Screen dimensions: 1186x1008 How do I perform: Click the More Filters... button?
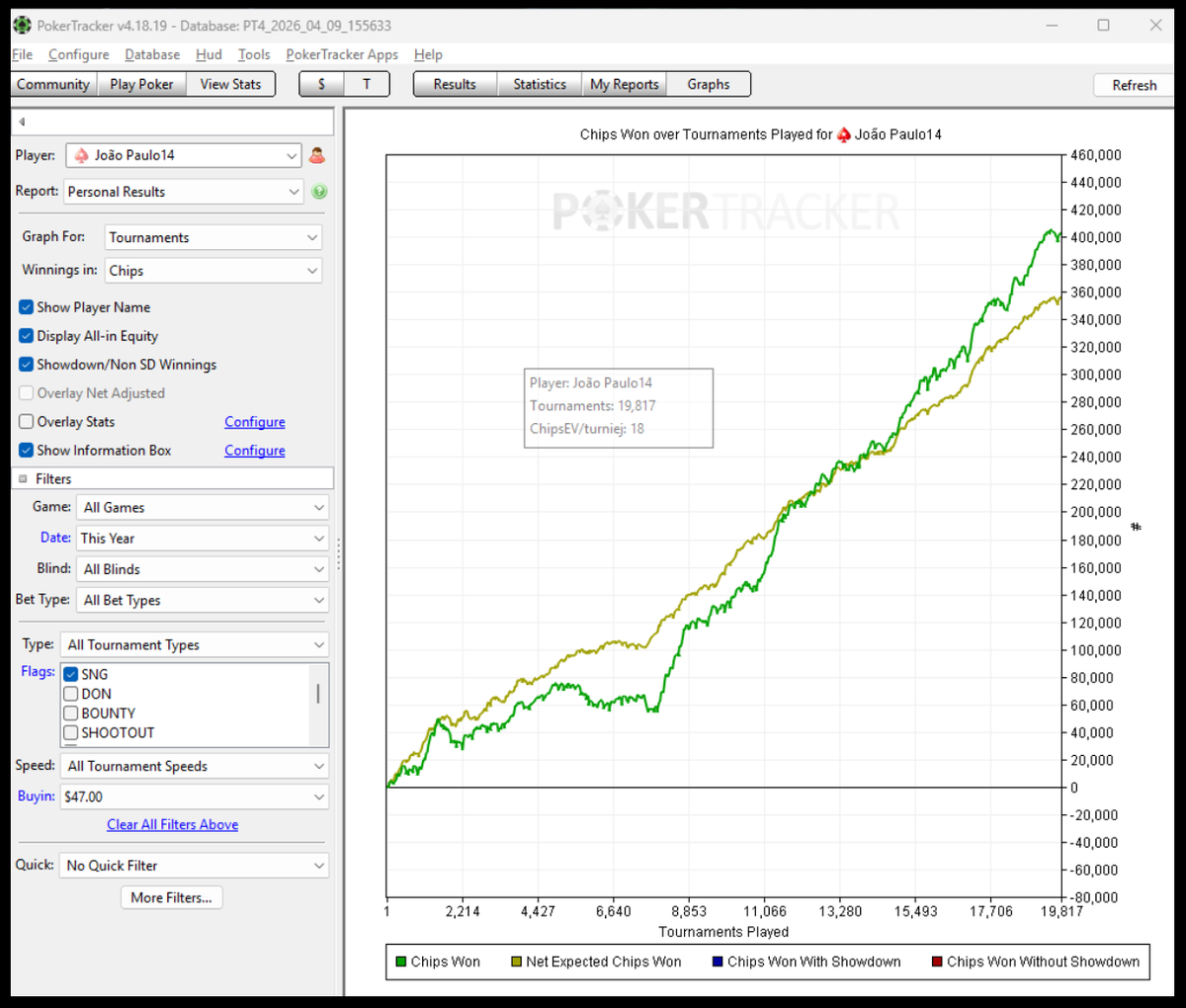point(172,897)
